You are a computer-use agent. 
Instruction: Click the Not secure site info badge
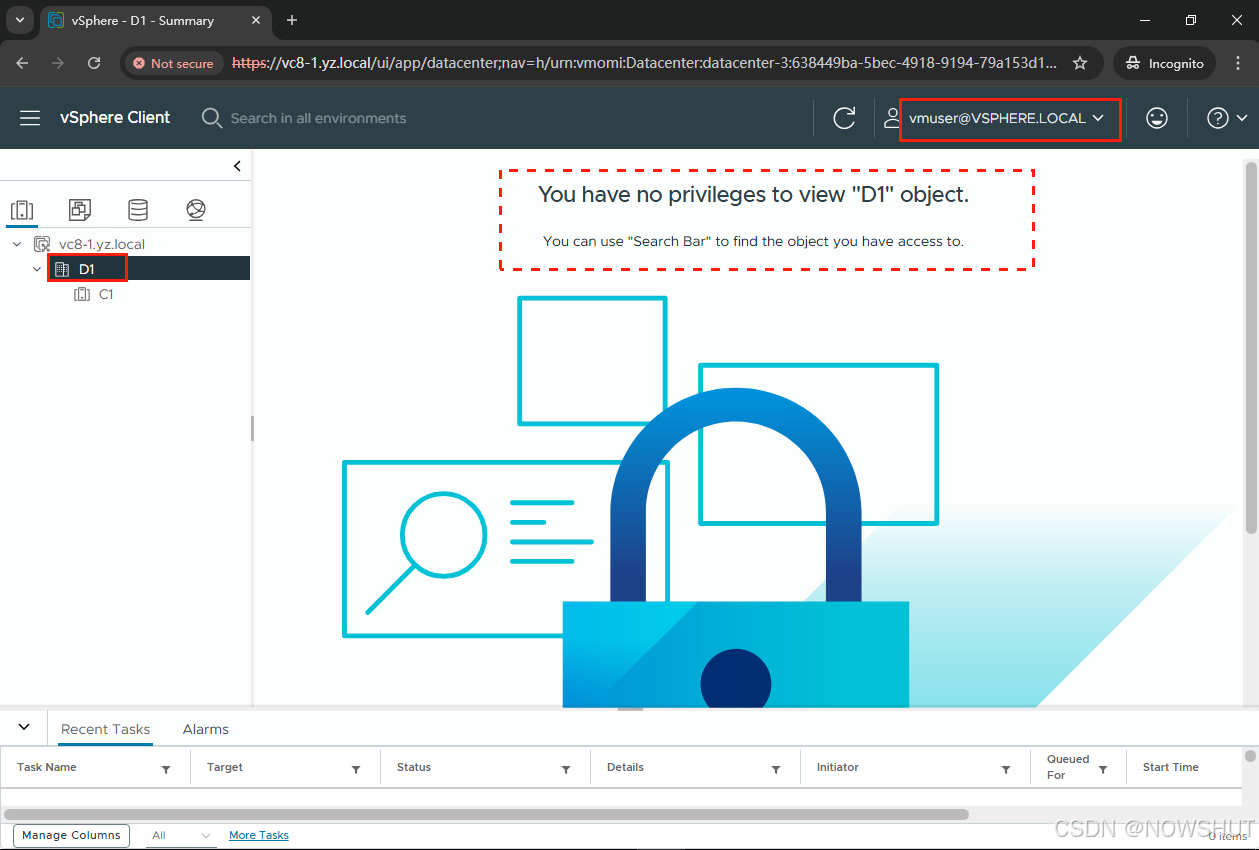174,63
